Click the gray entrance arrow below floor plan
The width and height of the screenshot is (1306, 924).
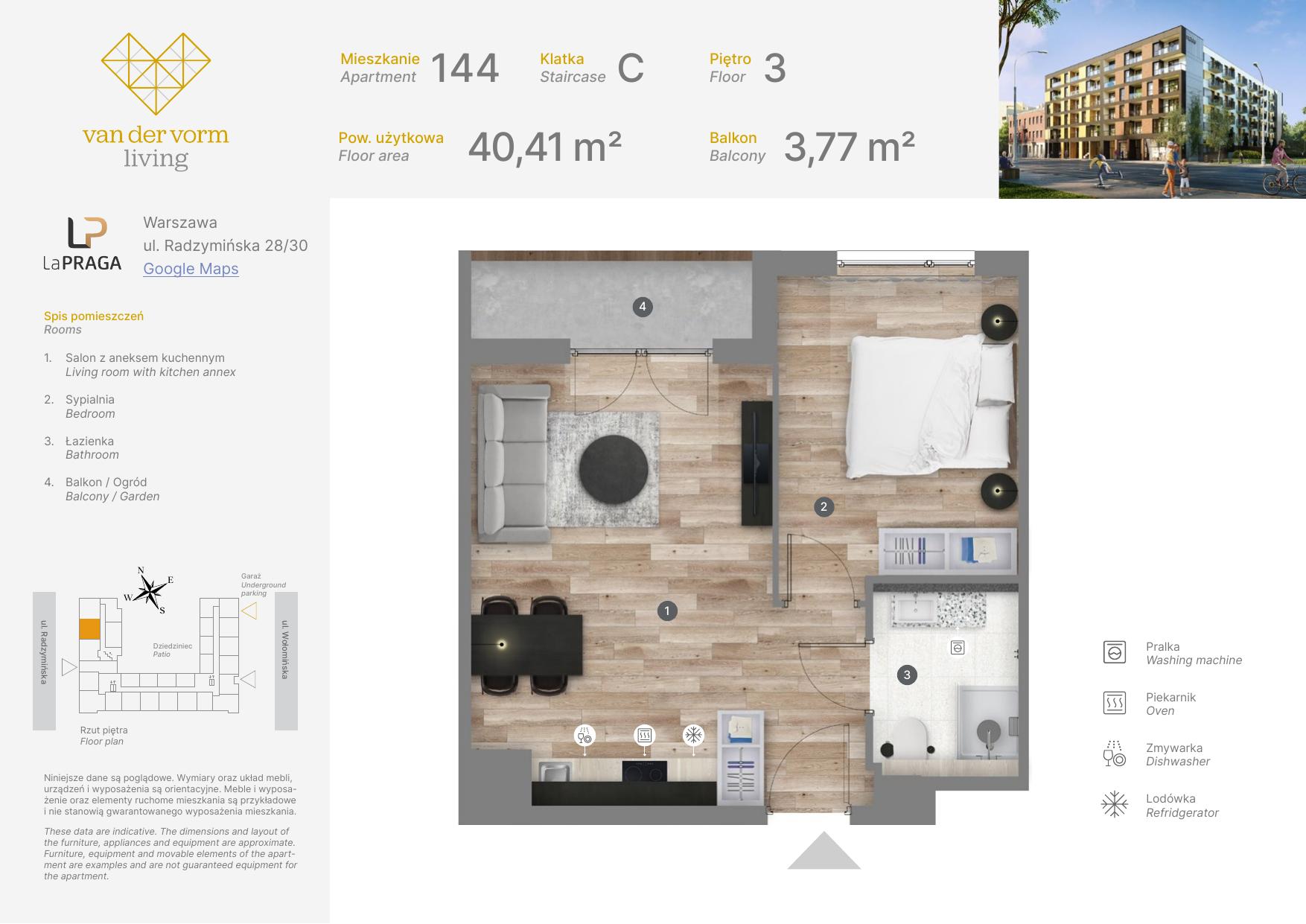[824, 850]
